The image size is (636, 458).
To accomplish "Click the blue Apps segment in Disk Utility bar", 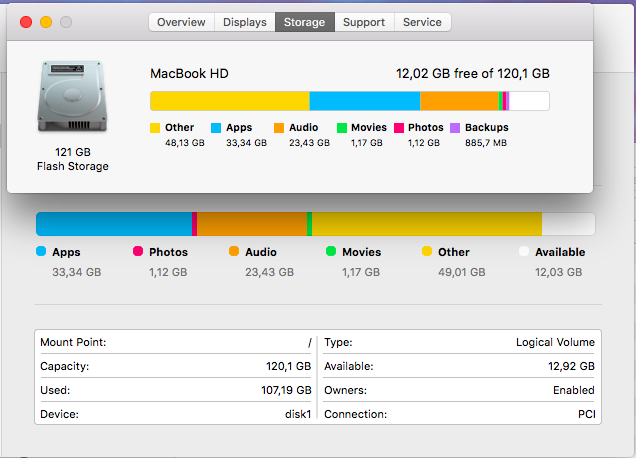I will point(114,224).
